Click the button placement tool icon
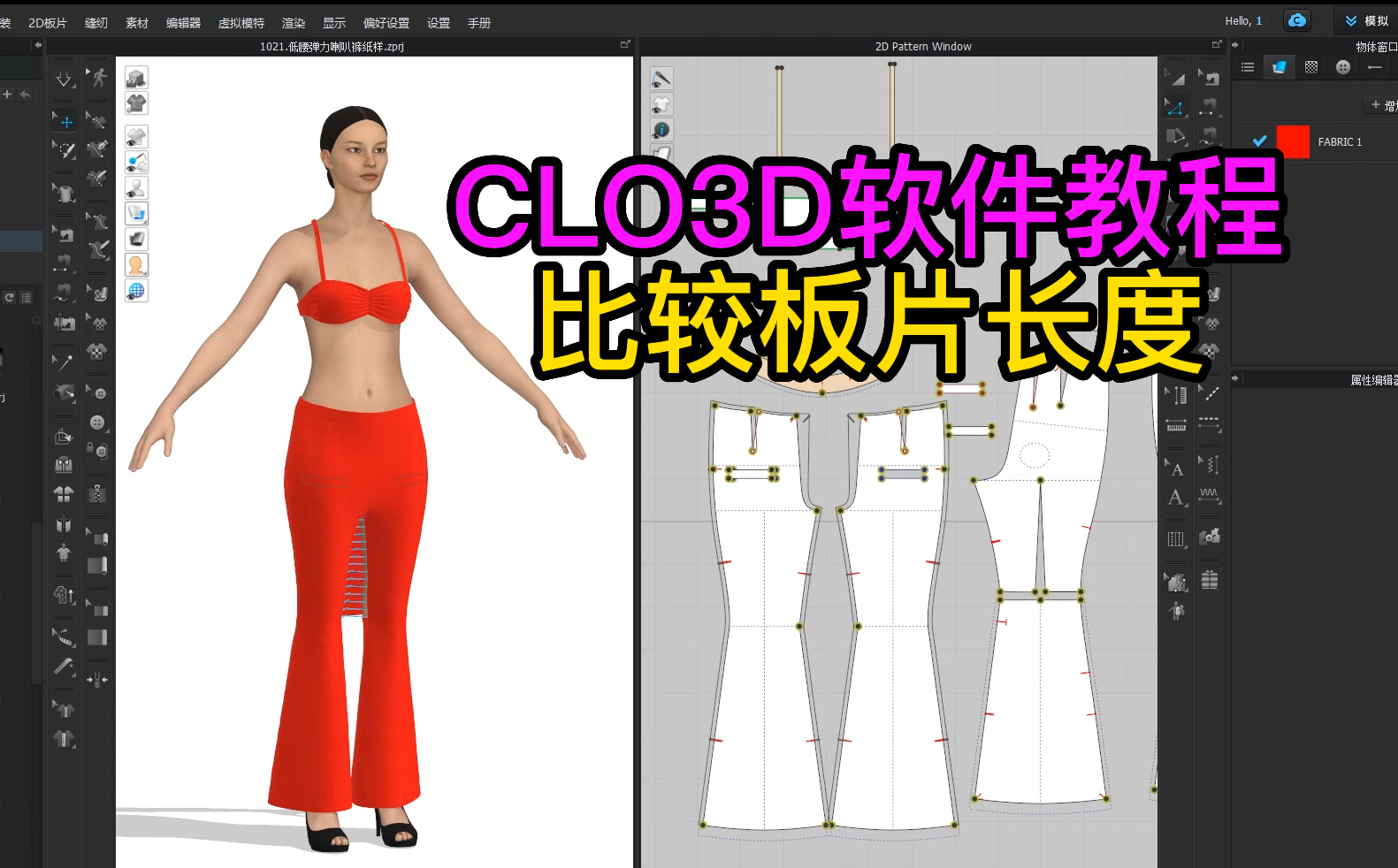 pos(98,423)
